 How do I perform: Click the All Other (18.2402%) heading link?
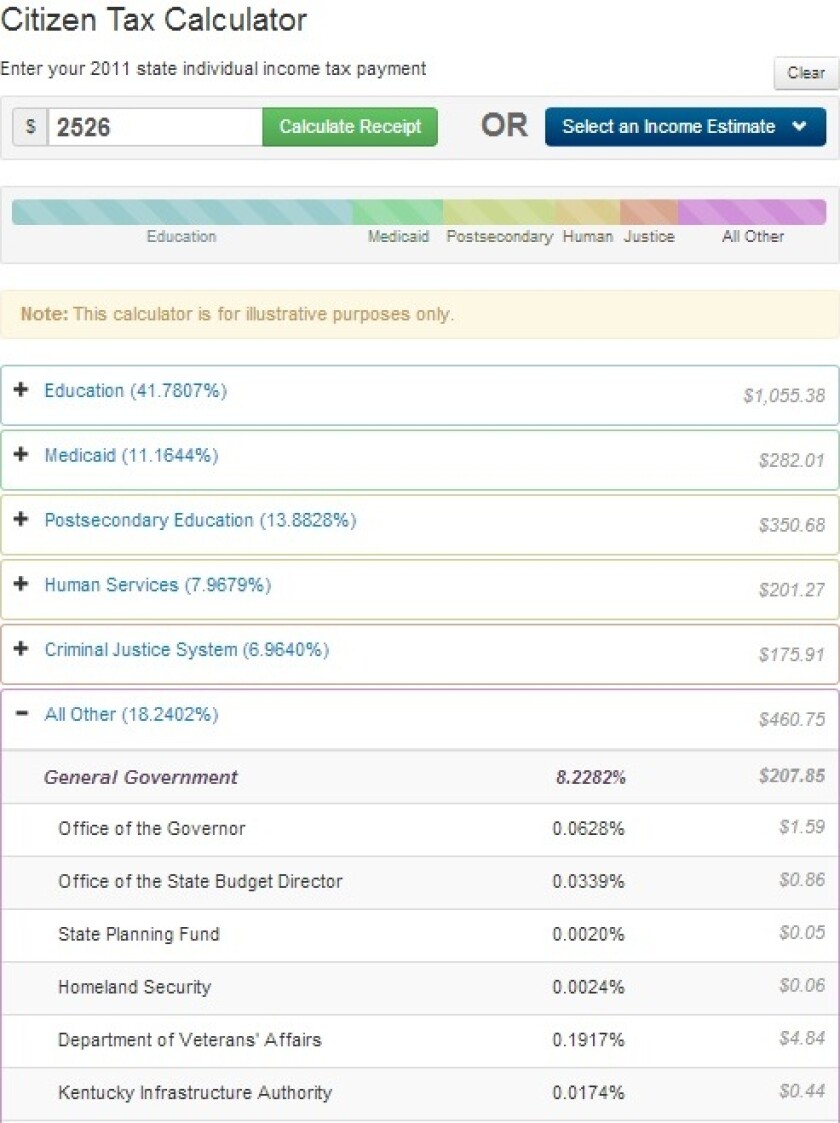click(x=131, y=715)
